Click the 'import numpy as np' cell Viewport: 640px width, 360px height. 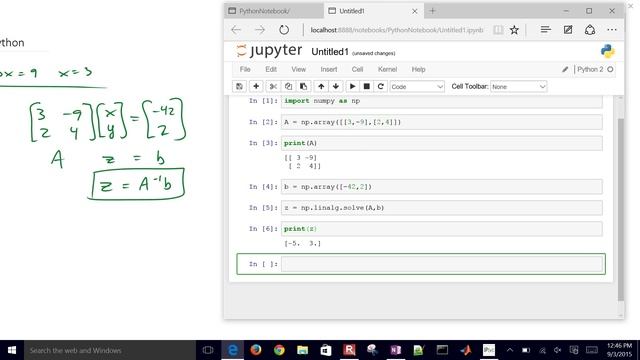[442, 101]
